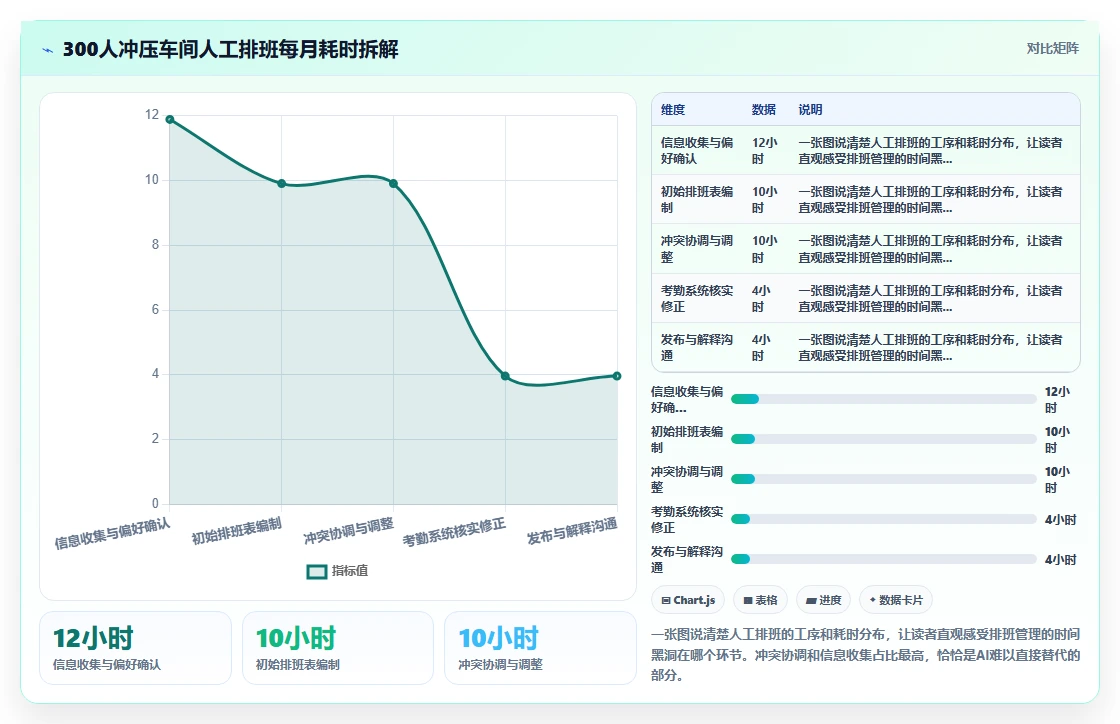Select the 考勤系统核实修正 table row cell
The image size is (1120, 724).
696,298
